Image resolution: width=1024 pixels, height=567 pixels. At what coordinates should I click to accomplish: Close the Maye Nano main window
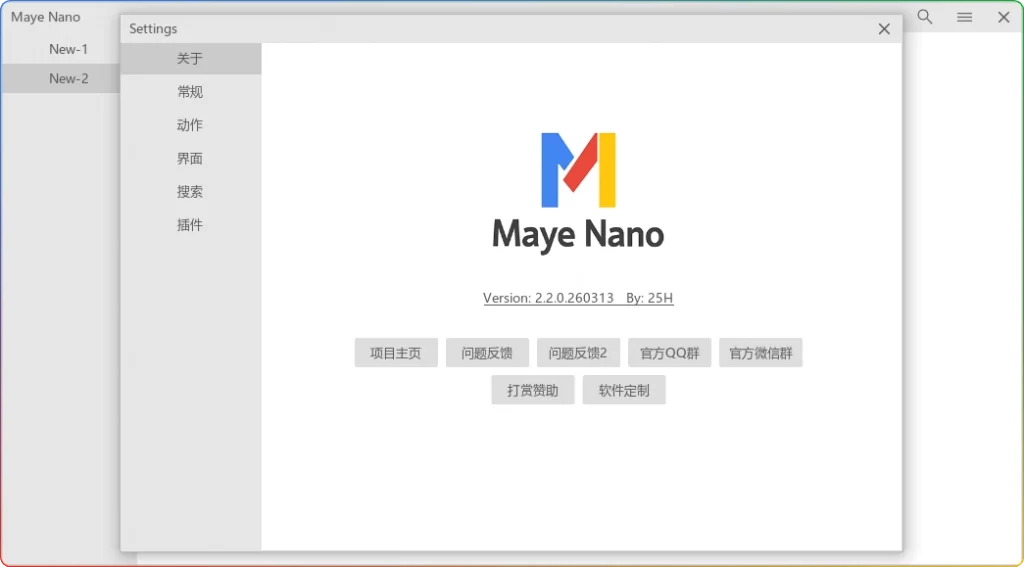click(x=1004, y=17)
